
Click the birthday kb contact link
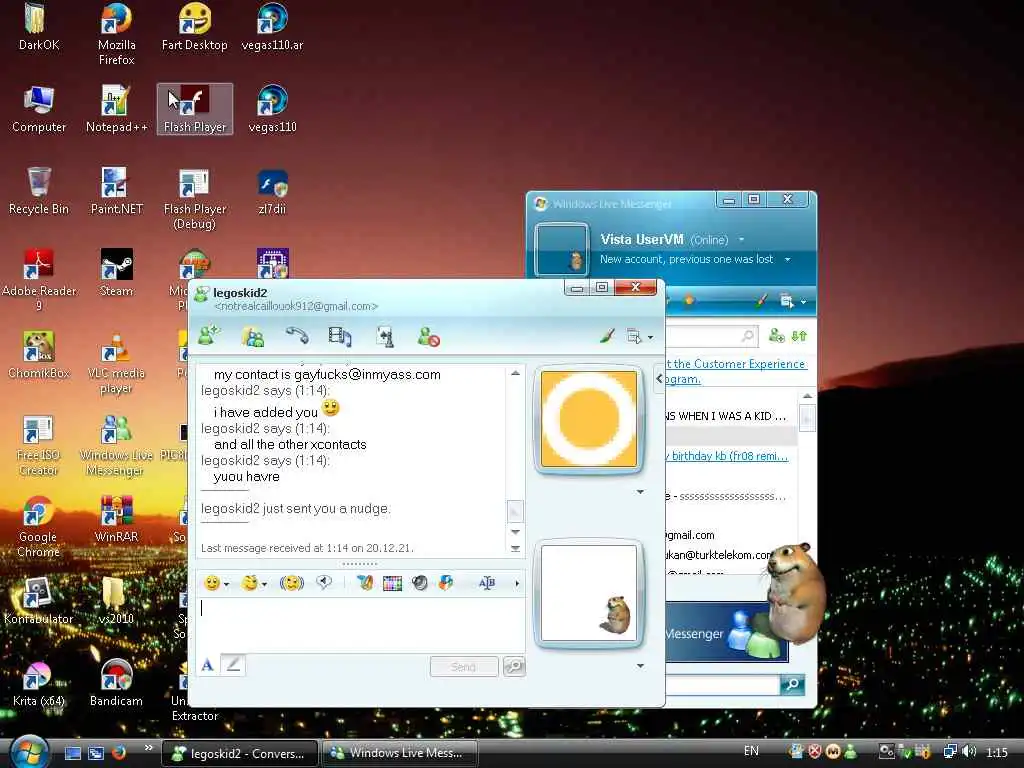727,456
